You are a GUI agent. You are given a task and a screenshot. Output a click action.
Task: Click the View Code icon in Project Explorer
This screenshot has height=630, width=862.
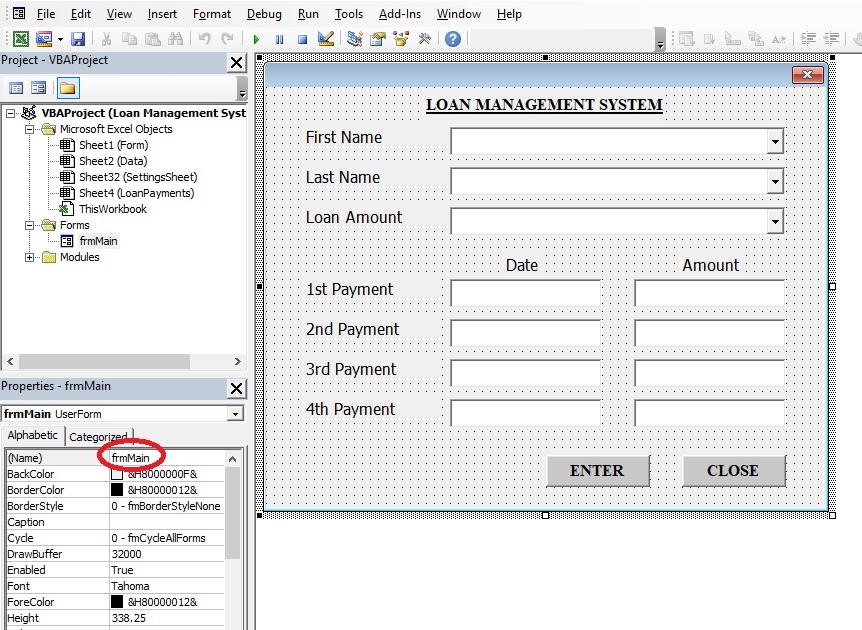coord(17,88)
